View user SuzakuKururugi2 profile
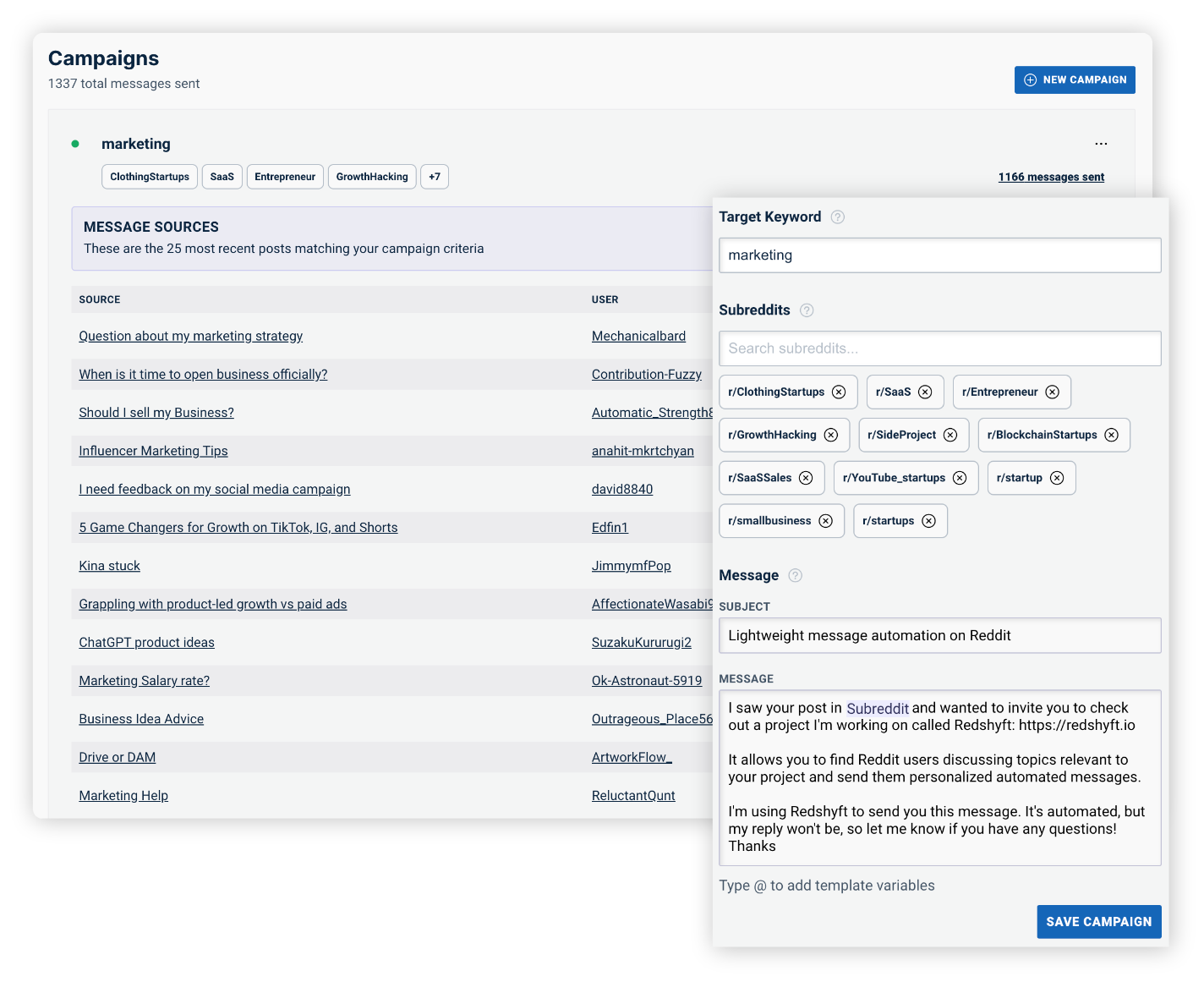This screenshot has height=982, width=1204. (642, 642)
